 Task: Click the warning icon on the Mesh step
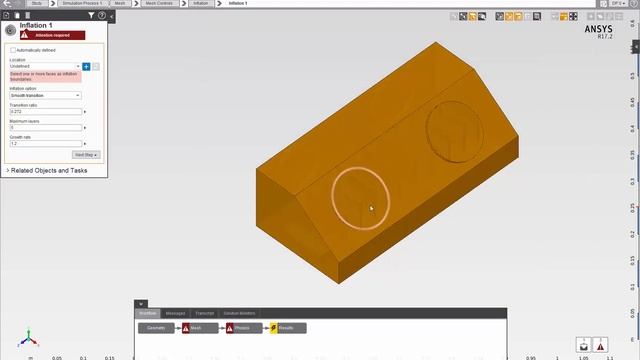[x=186, y=328]
